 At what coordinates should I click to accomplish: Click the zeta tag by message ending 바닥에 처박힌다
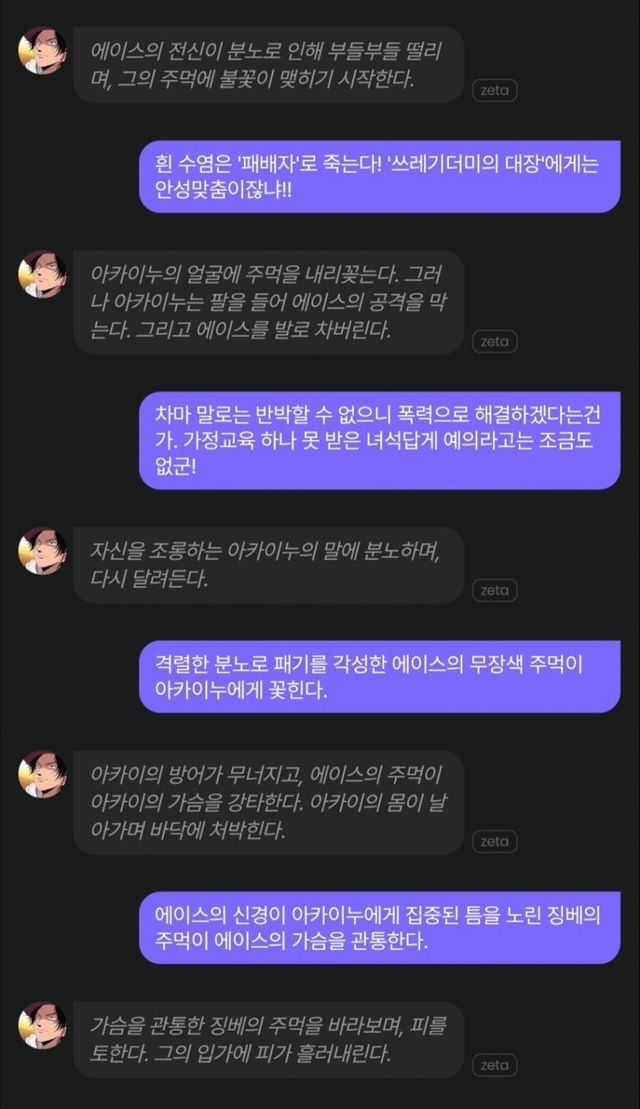point(494,842)
